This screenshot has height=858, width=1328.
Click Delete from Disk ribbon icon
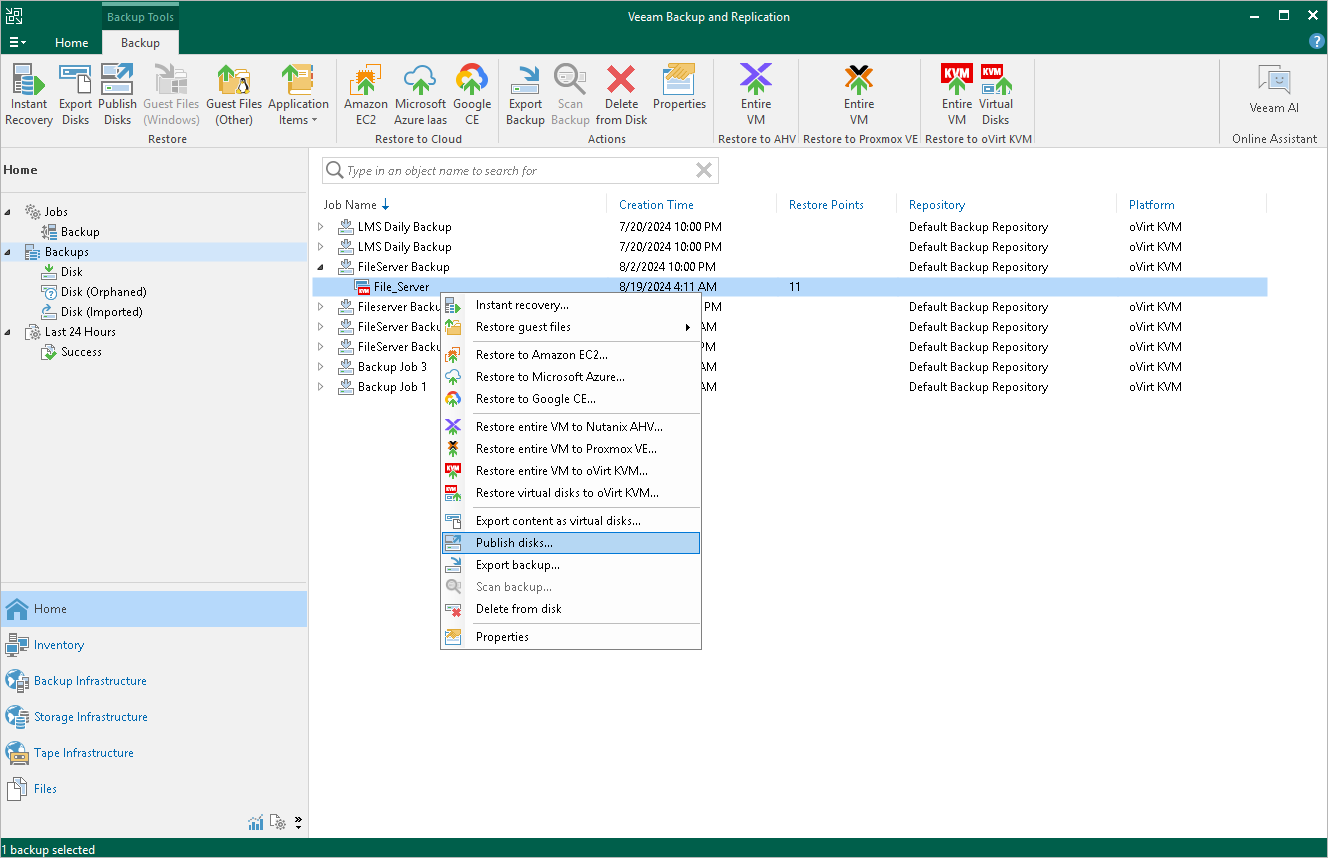pos(621,95)
